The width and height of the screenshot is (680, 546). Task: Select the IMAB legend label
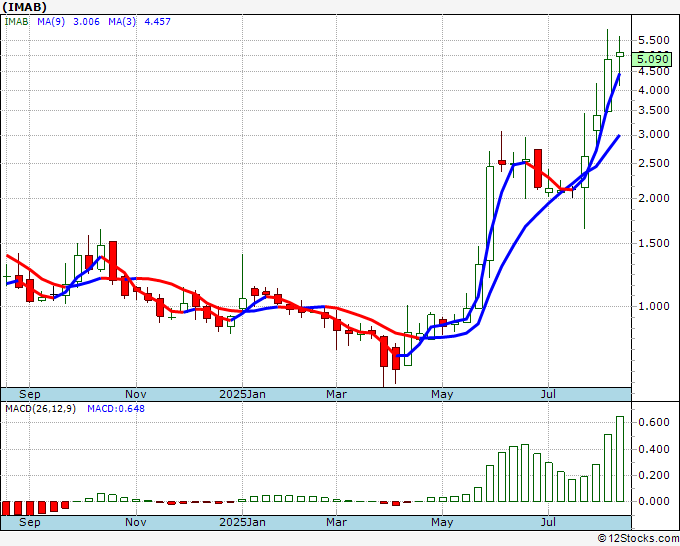16,21
